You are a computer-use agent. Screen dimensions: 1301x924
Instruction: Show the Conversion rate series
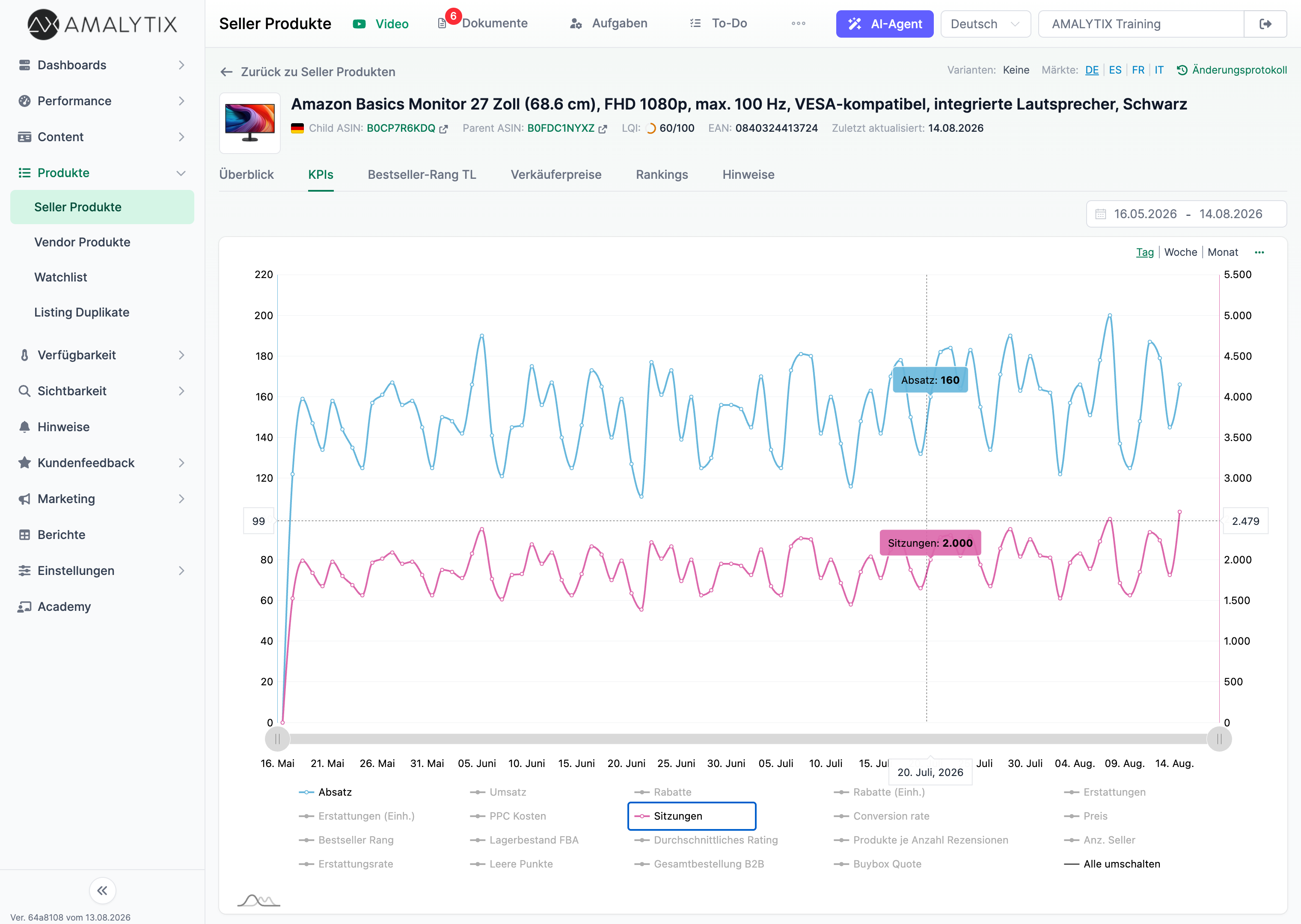882,816
